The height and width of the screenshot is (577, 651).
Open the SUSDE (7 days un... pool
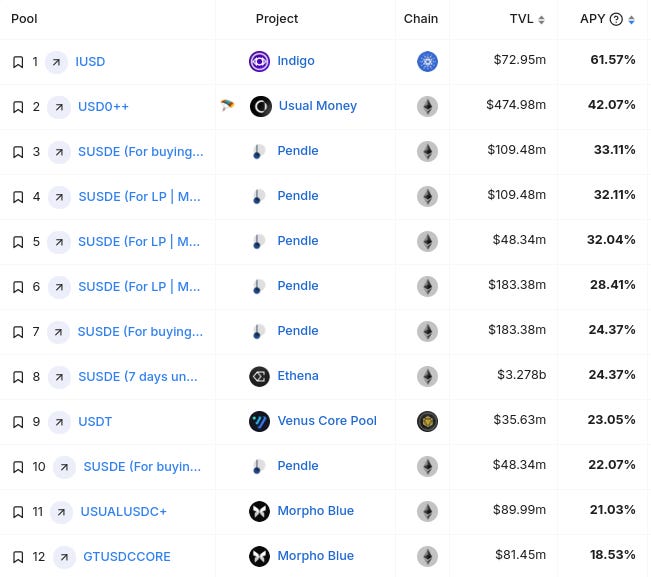click(x=138, y=377)
